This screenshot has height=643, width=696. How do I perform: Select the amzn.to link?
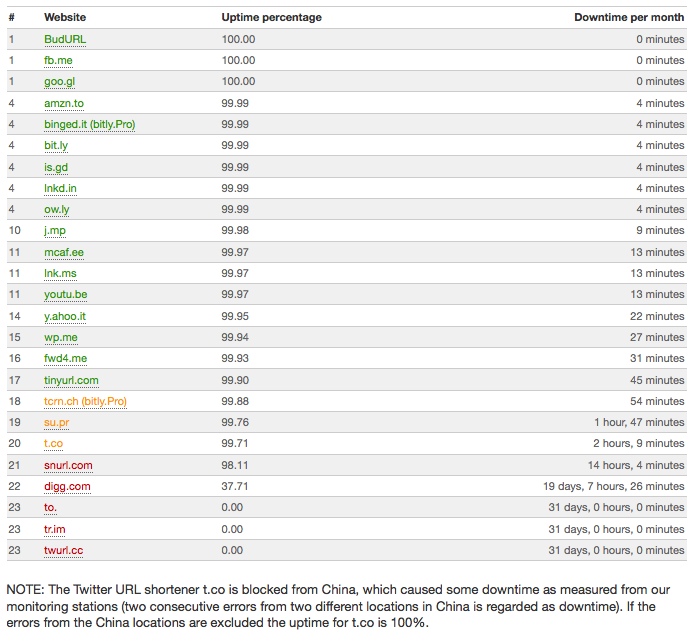click(x=64, y=103)
